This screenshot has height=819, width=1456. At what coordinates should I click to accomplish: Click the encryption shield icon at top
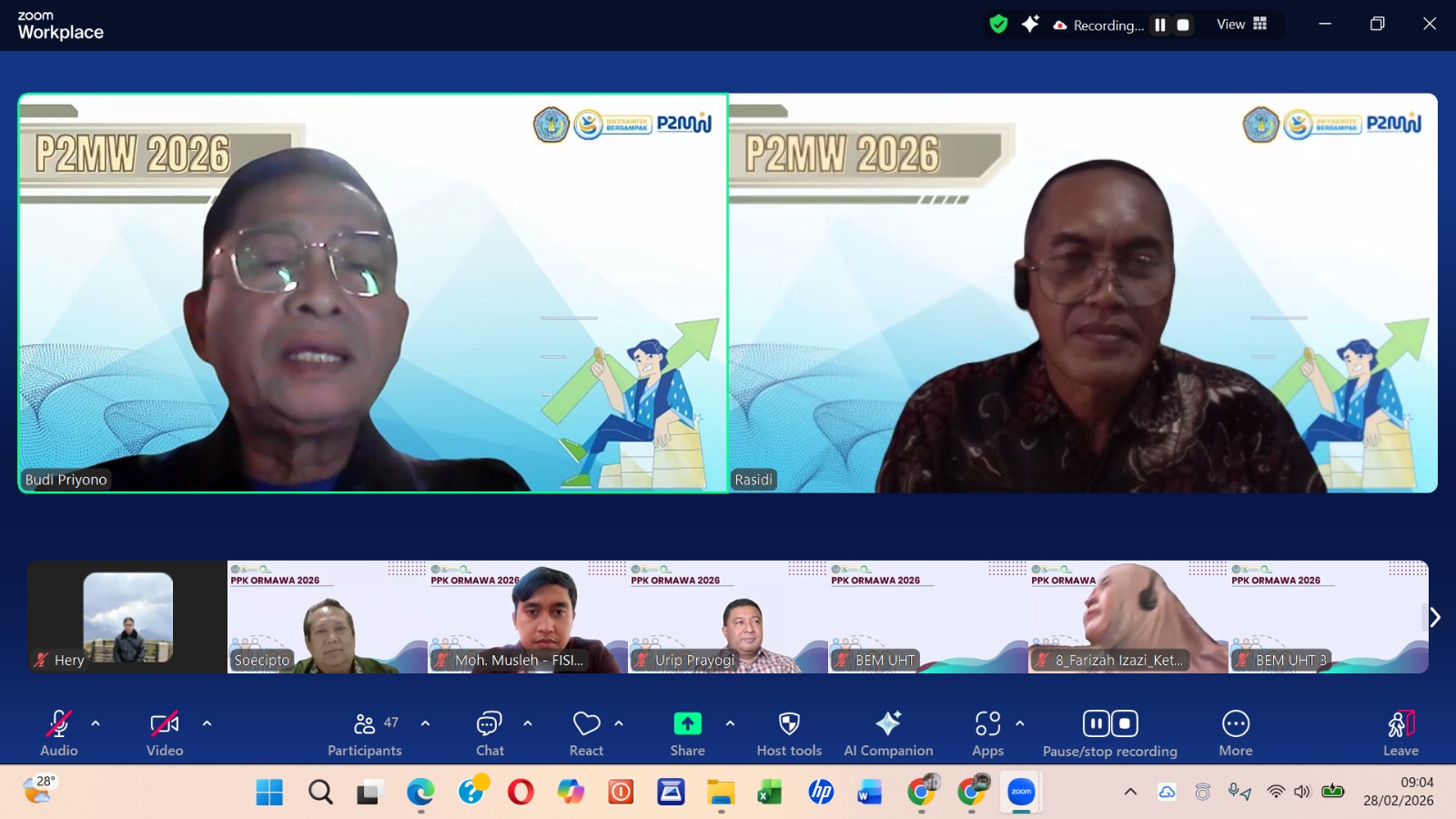point(998,25)
